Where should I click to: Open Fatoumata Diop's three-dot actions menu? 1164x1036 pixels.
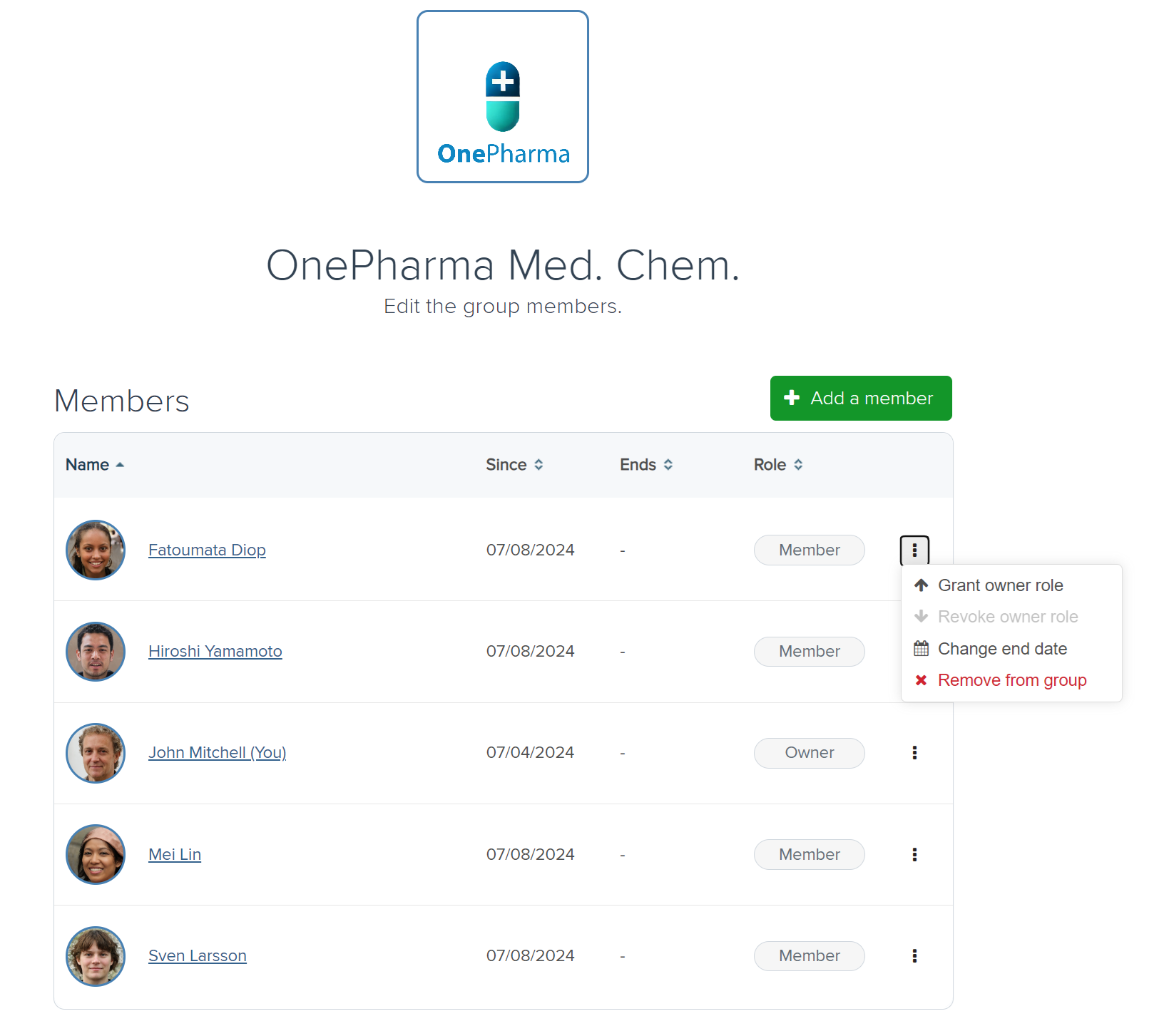(x=914, y=550)
